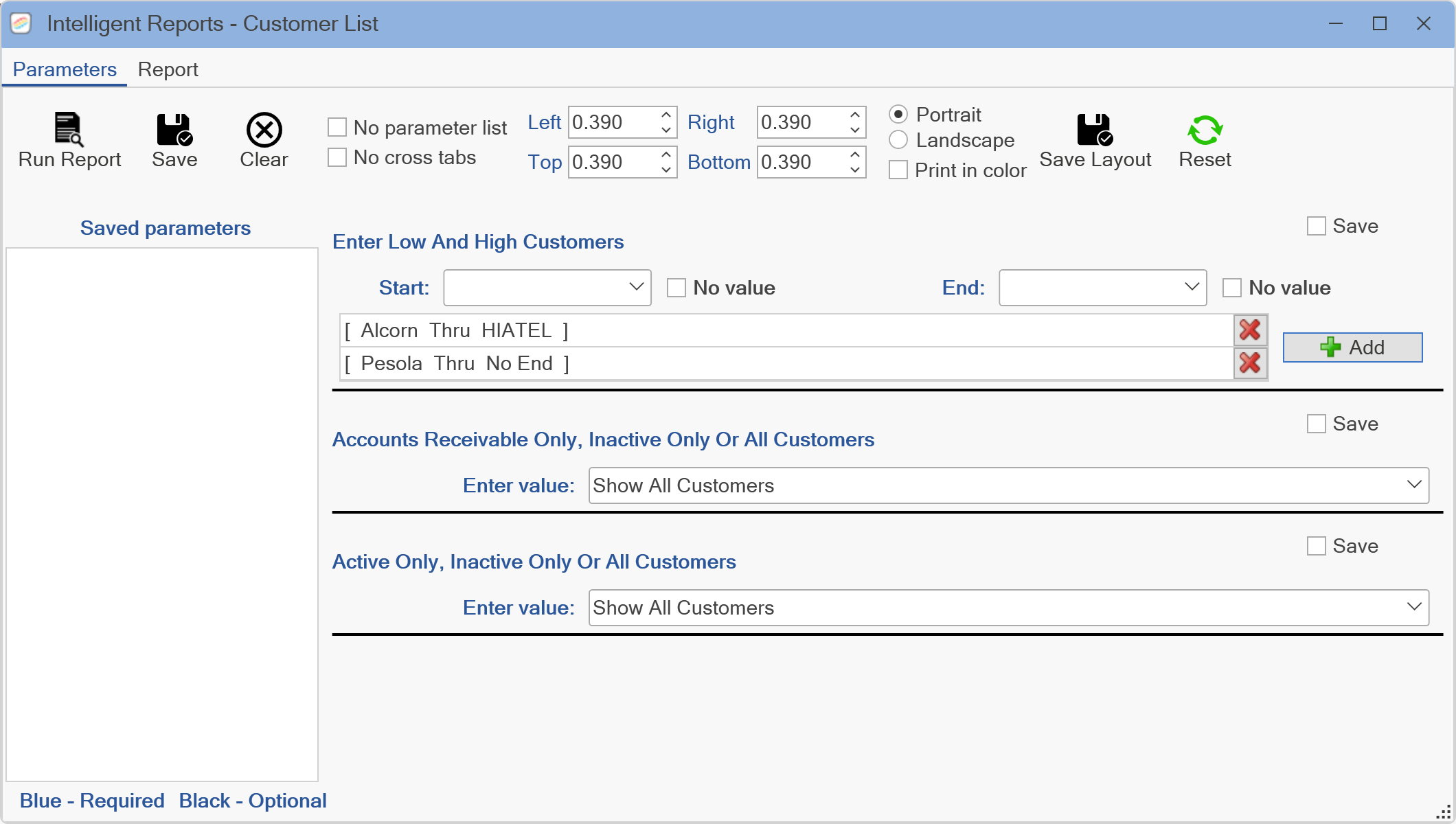Check the Print in color option
Viewport: 1456px width, 824px height.
898,170
